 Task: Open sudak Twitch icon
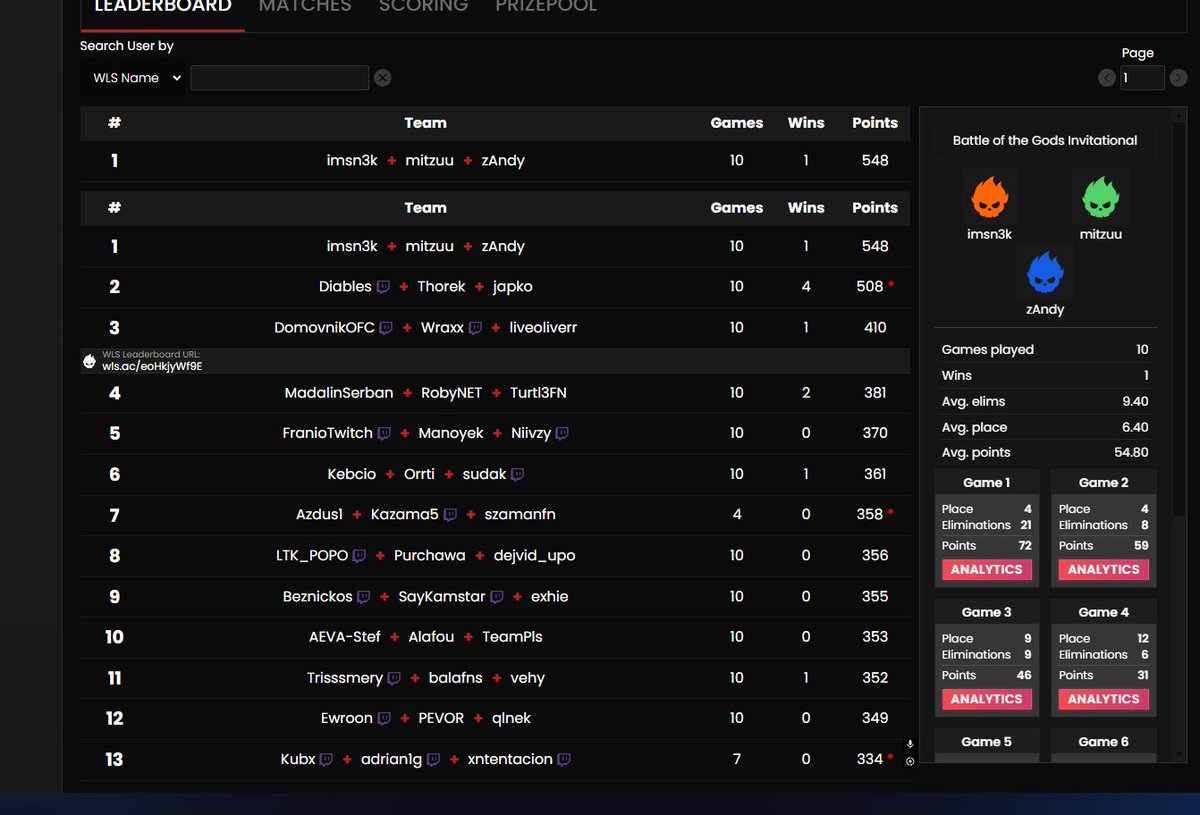click(517, 475)
